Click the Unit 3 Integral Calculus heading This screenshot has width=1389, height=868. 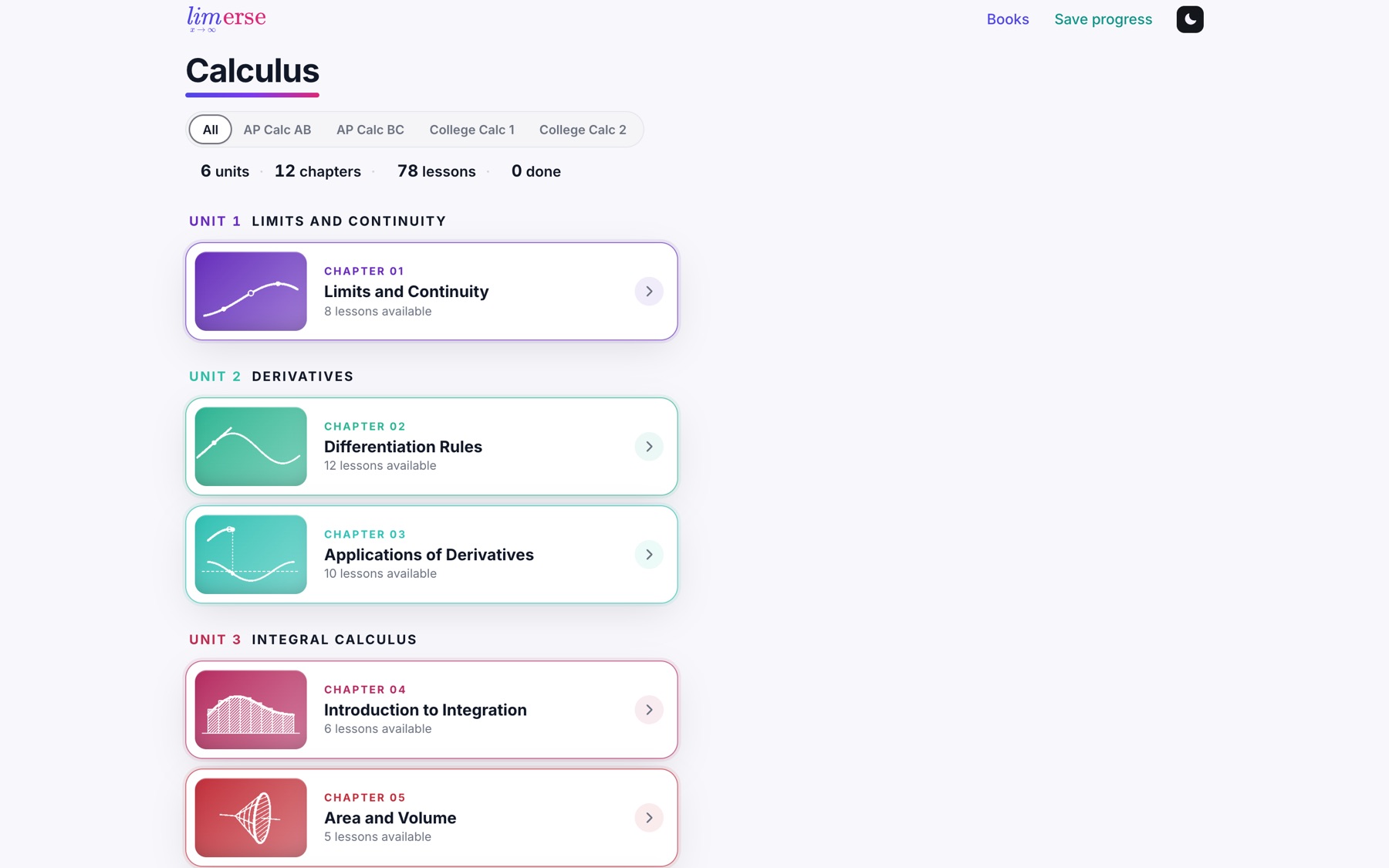[x=302, y=640]
